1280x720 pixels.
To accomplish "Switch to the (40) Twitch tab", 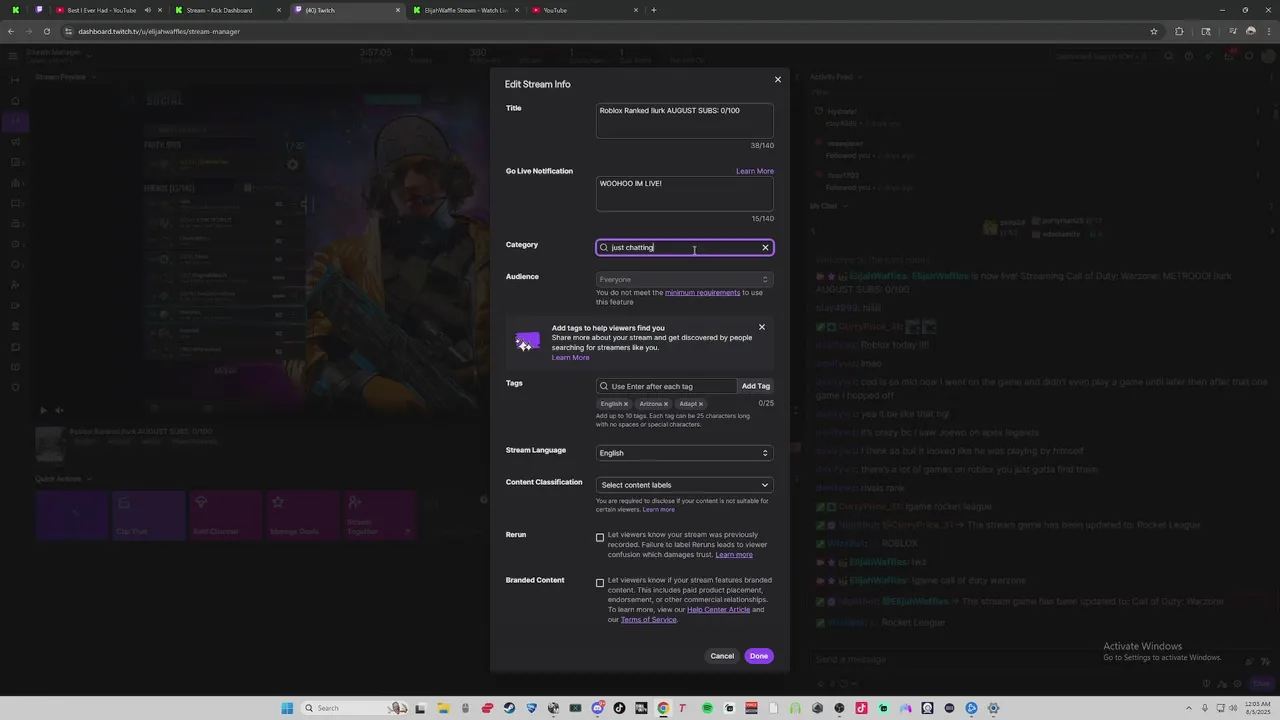I will coord(346,10).
